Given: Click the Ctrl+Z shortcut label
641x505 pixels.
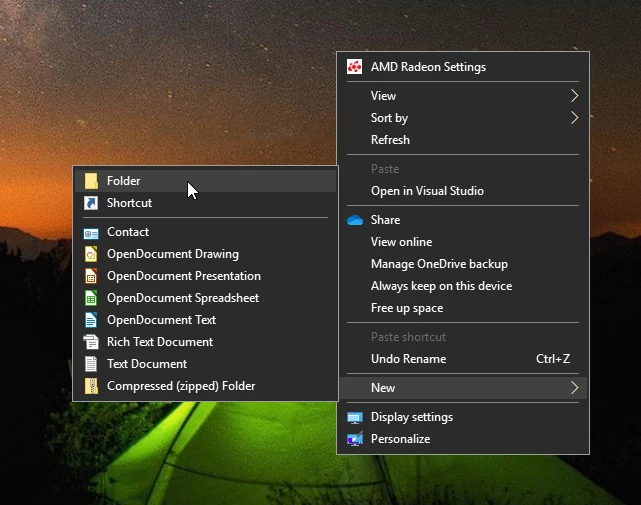Looking at the screenshot, I should point(553,359).
